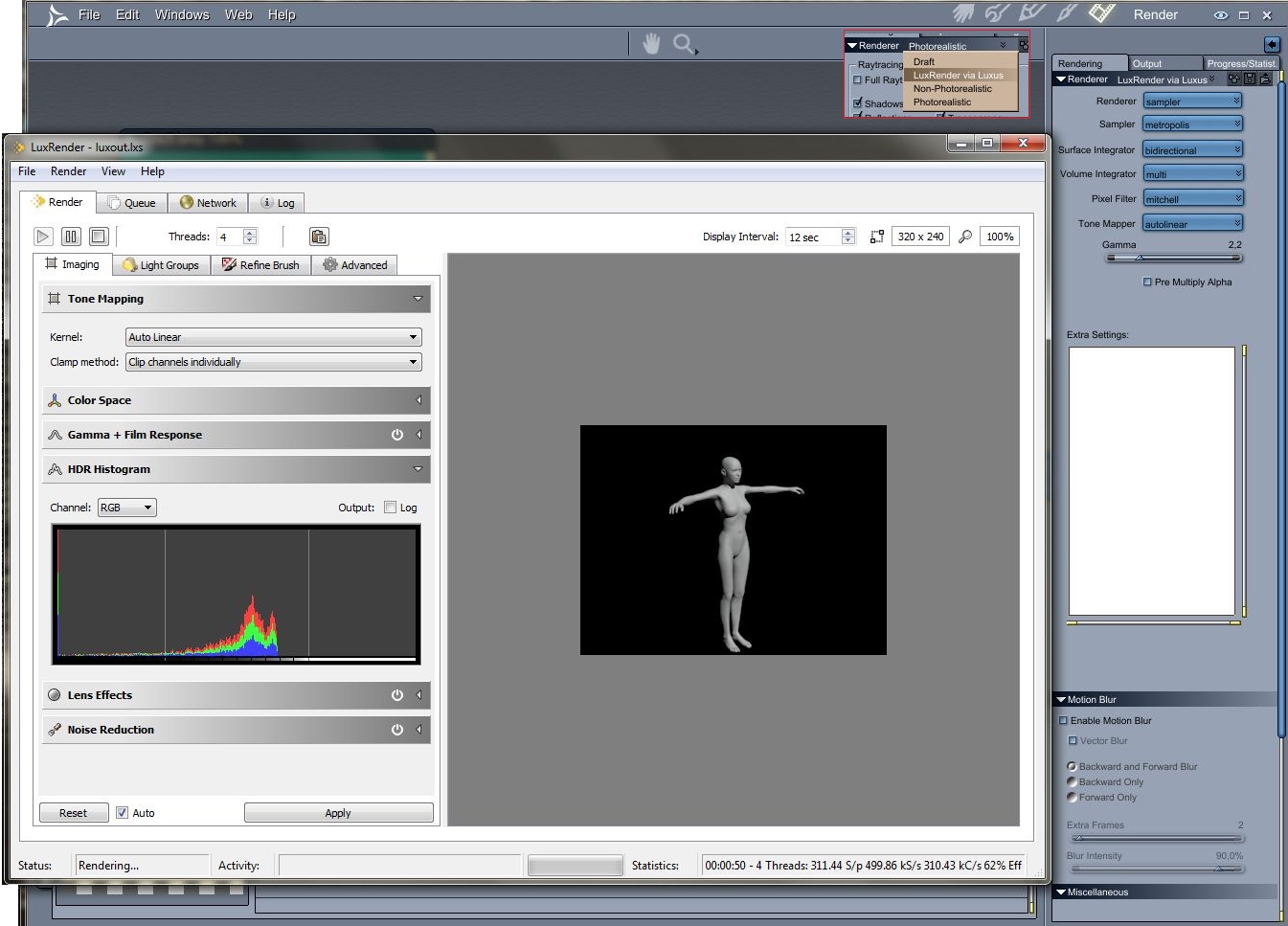This screenshot has width=1288, height=926.
Task: Open the Kernel dropdown showing Auto Linear
Action: tap(273, 337)
